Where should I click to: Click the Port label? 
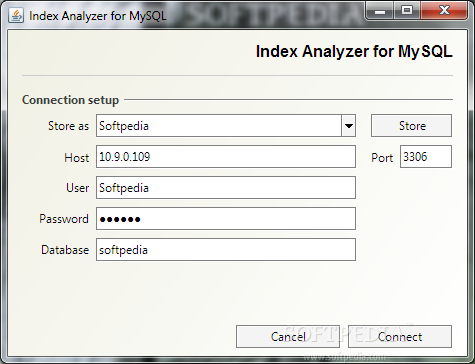[x=382, y=157]
